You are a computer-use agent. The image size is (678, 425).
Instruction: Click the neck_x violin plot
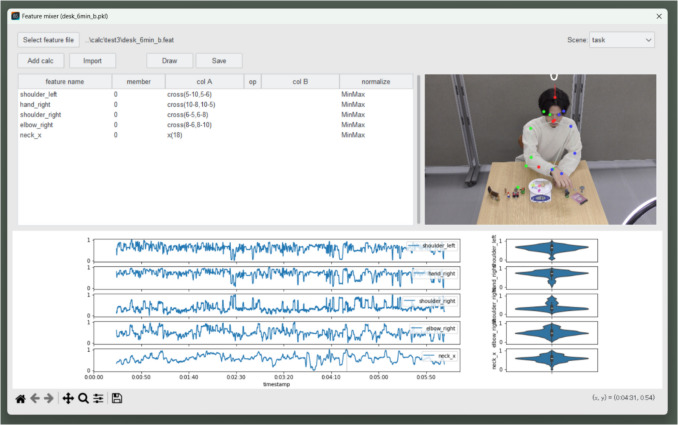[552, 360]
